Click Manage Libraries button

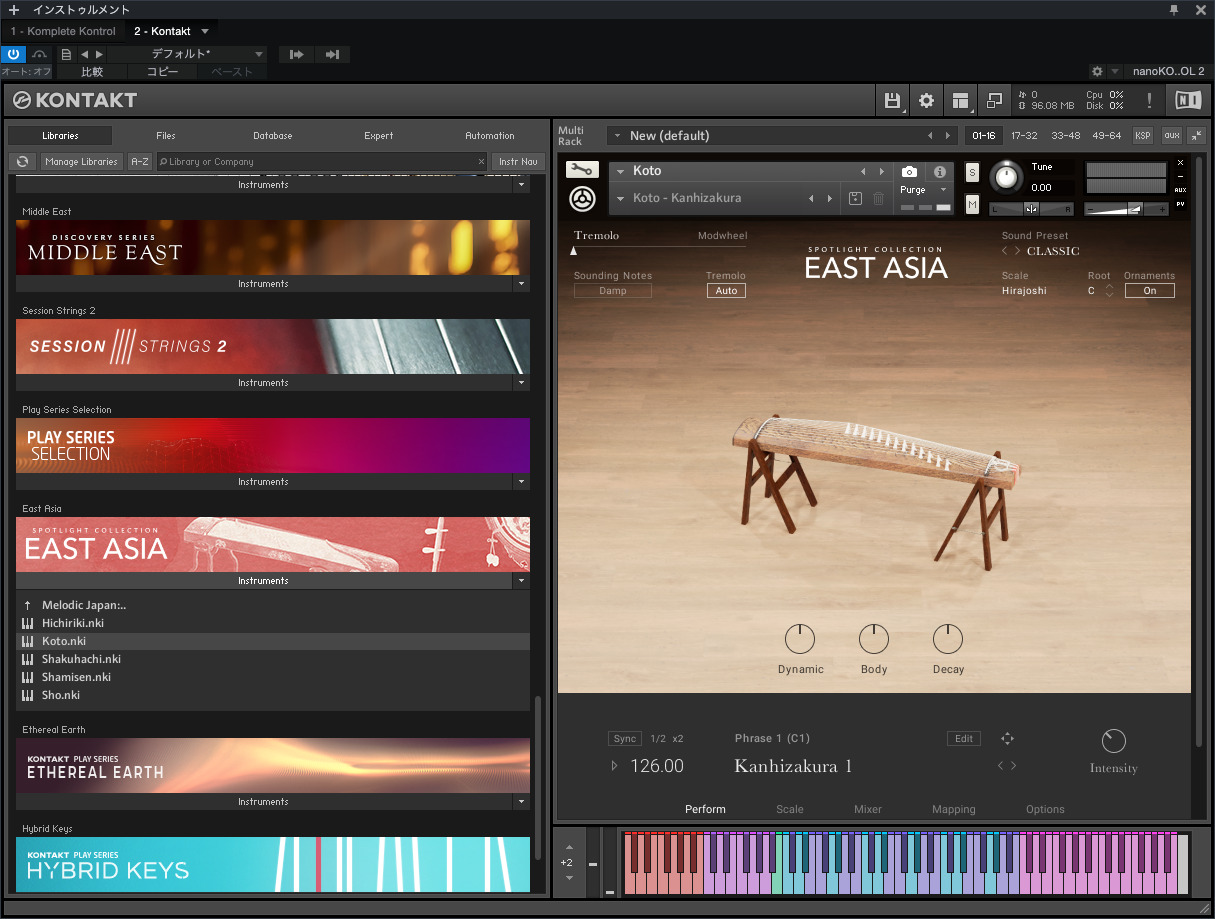pyautogui.click(x=81, y=161)
